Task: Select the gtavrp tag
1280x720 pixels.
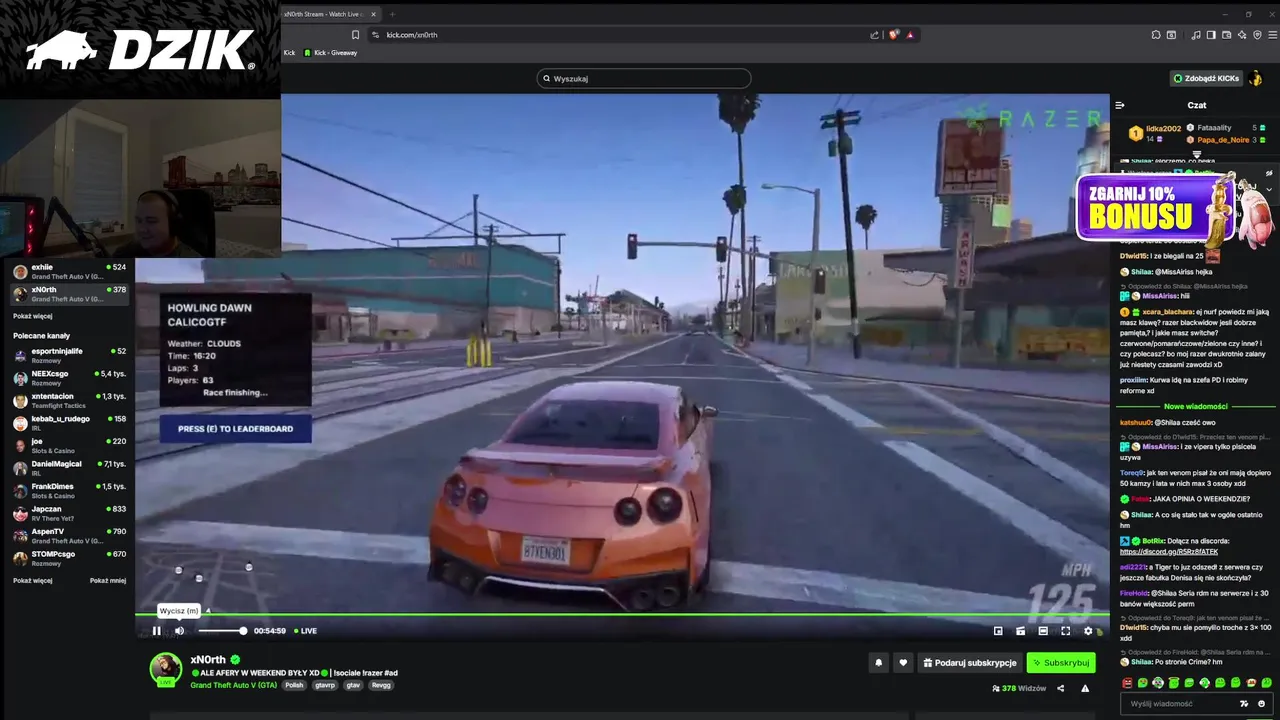Action: 325,685
